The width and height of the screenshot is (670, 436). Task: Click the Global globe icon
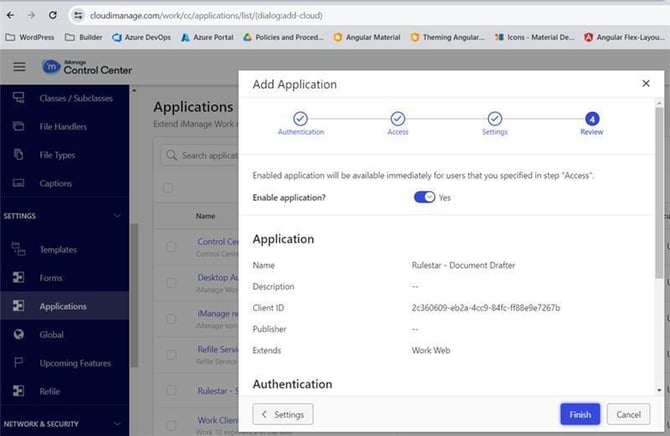point(18,334)
